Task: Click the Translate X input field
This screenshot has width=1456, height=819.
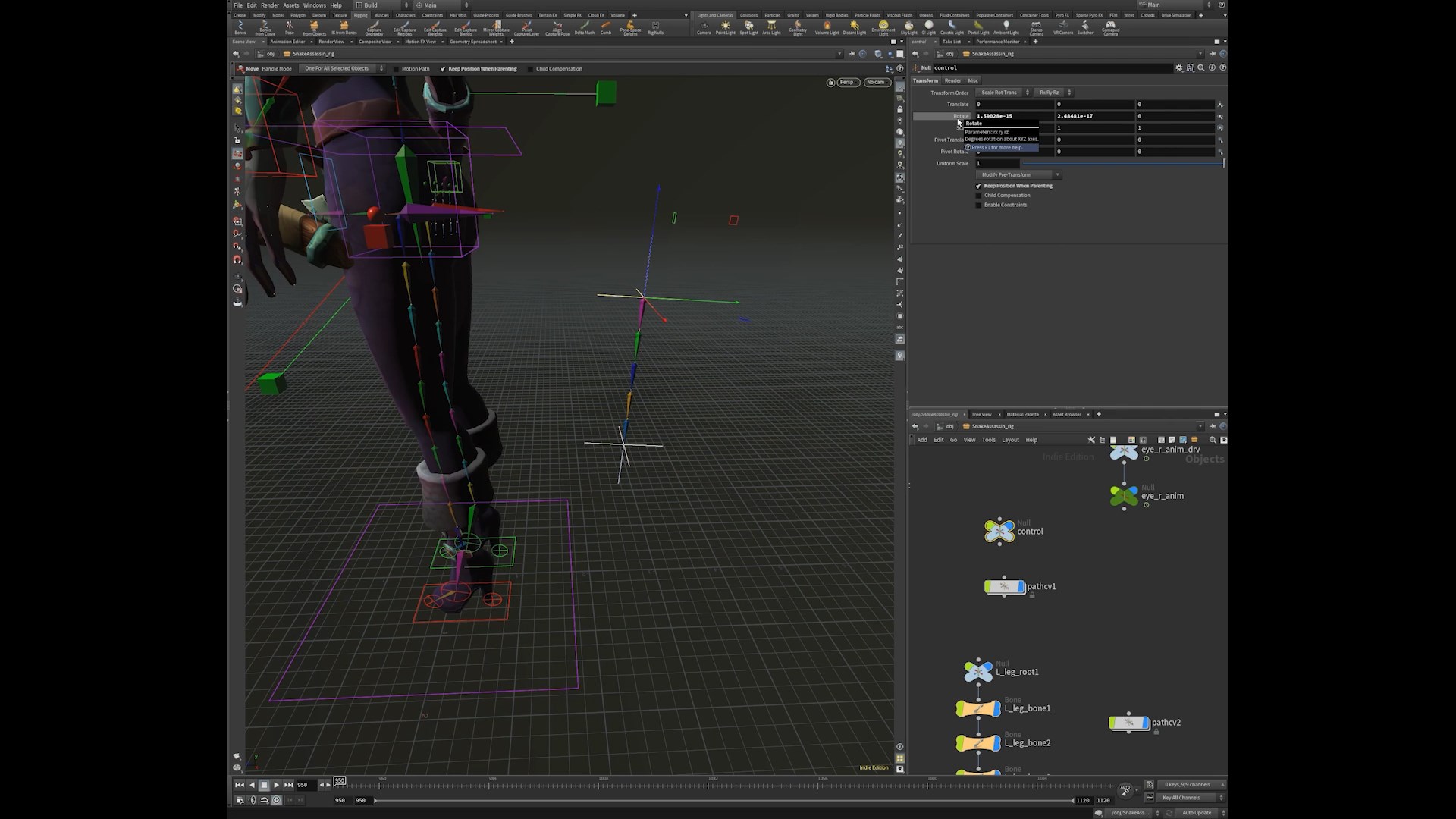Action: pyautogui.click(x=1014, y=104)
